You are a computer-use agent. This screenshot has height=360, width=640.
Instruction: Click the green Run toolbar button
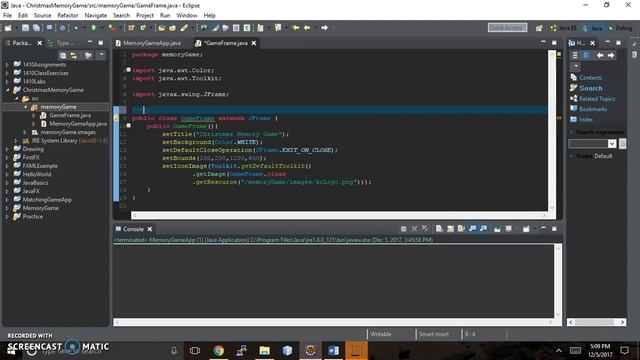click(94, 28)
